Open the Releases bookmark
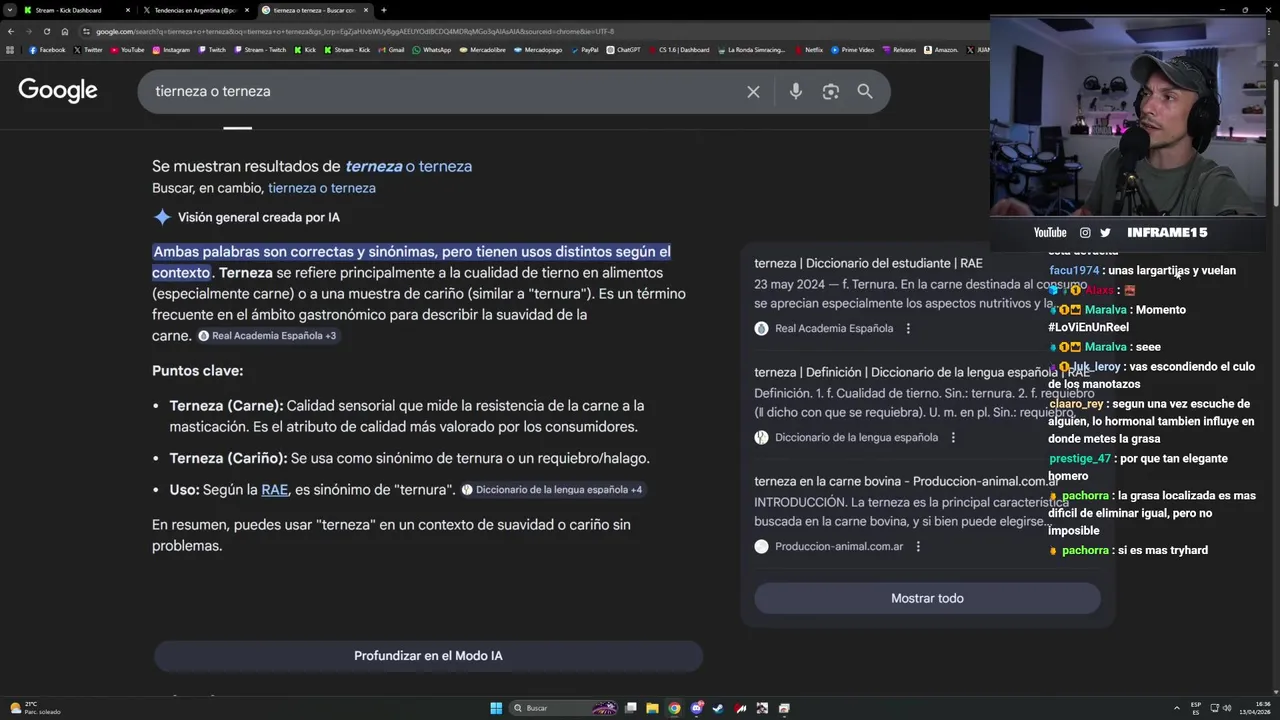Screen dimensions: 1280x720 tap(899, 50)
